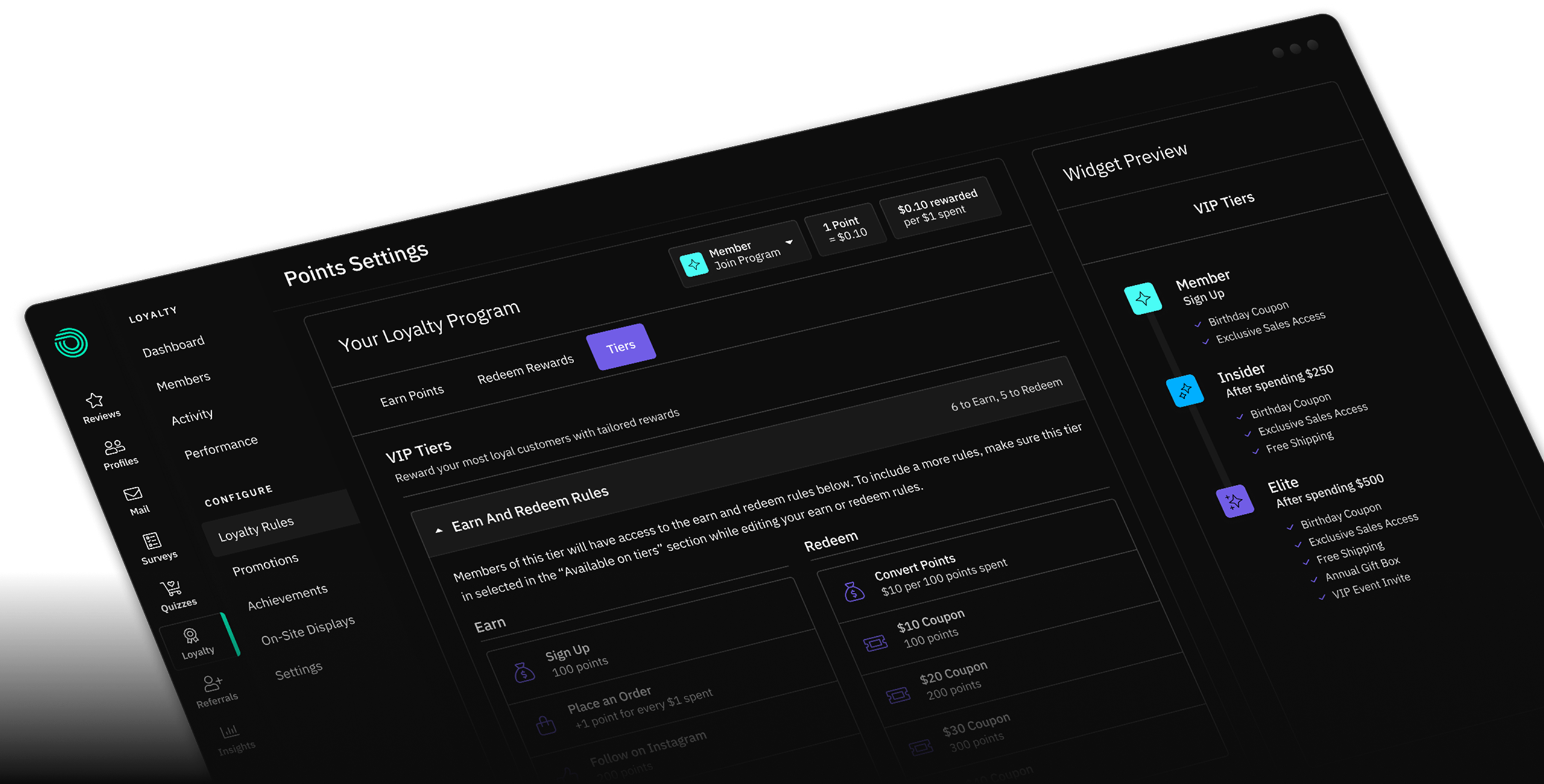Viewport: 1544px width, 784px height.
Task: Click the Insider tier blue badge
Action: pyautogui.click(x=1185, y=391)
